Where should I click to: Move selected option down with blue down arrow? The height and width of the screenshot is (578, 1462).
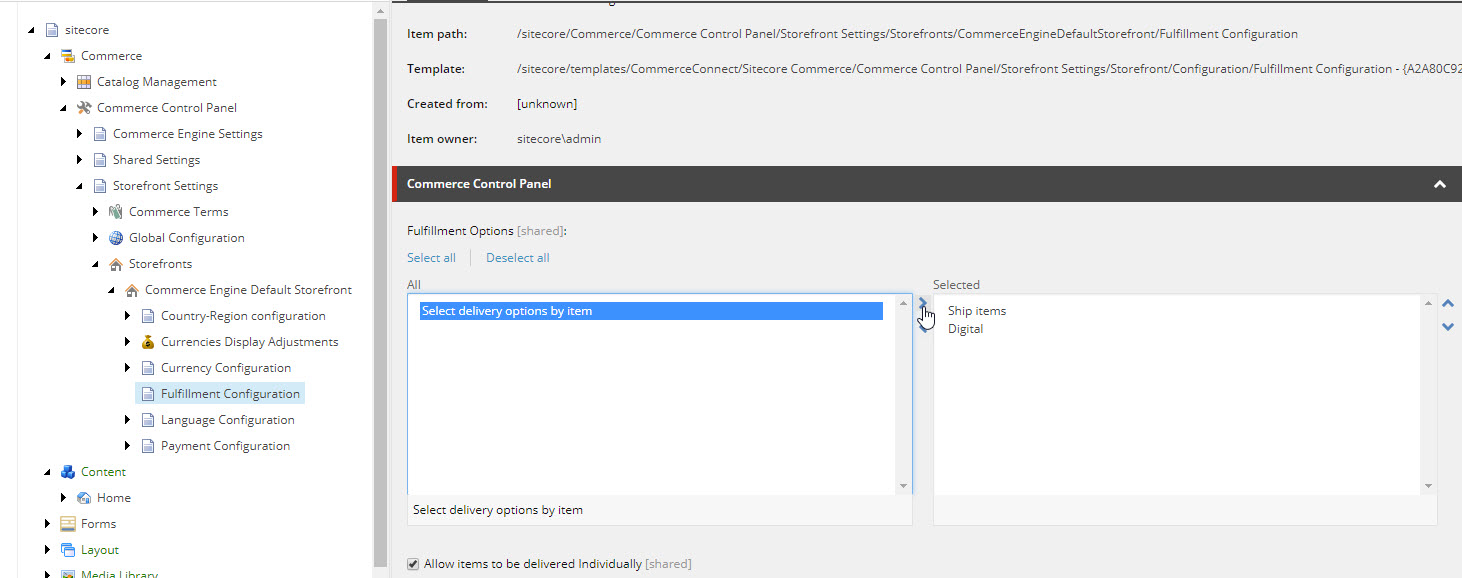(1448, 327)
